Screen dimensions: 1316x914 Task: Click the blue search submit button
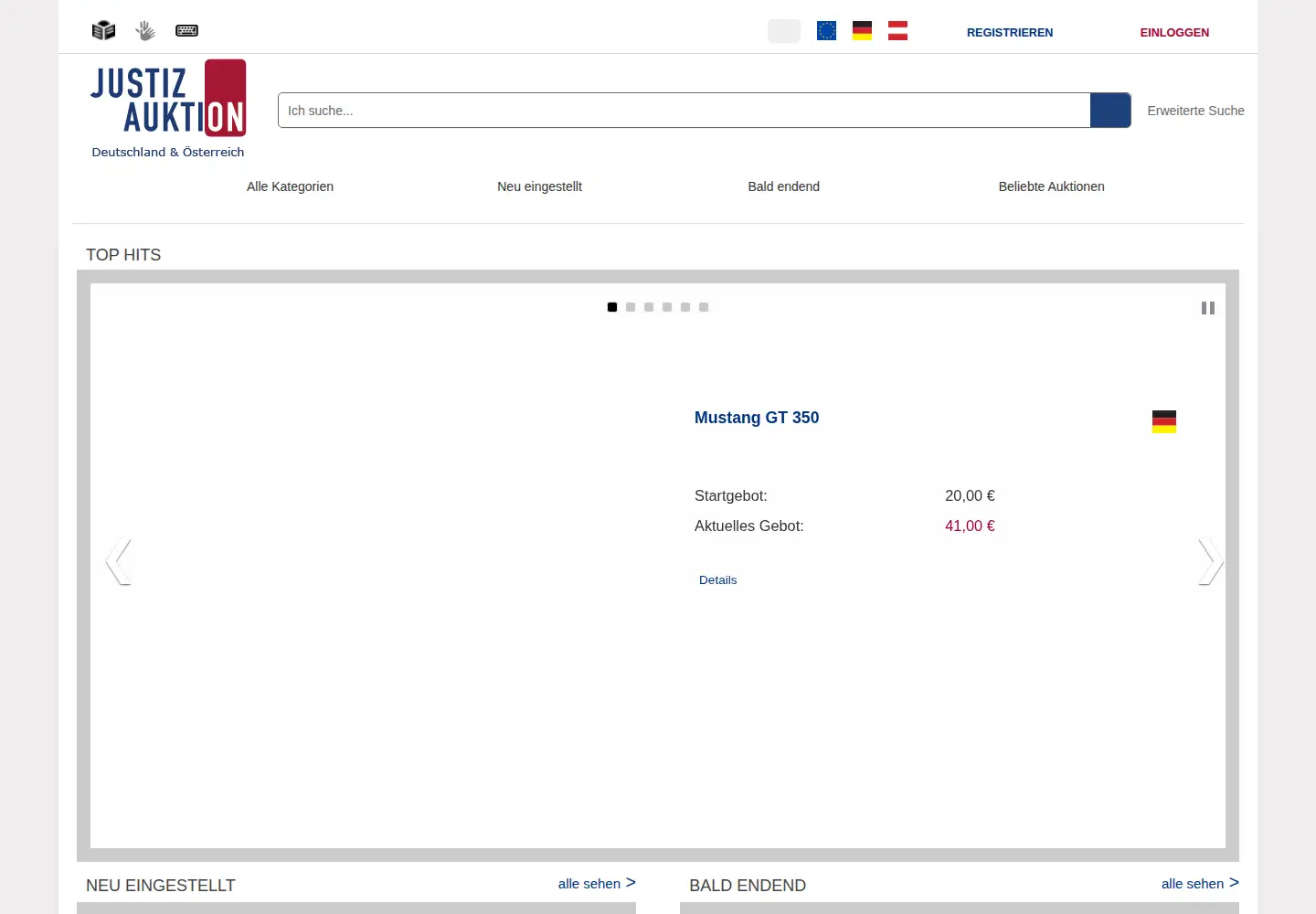(1110, 111)
